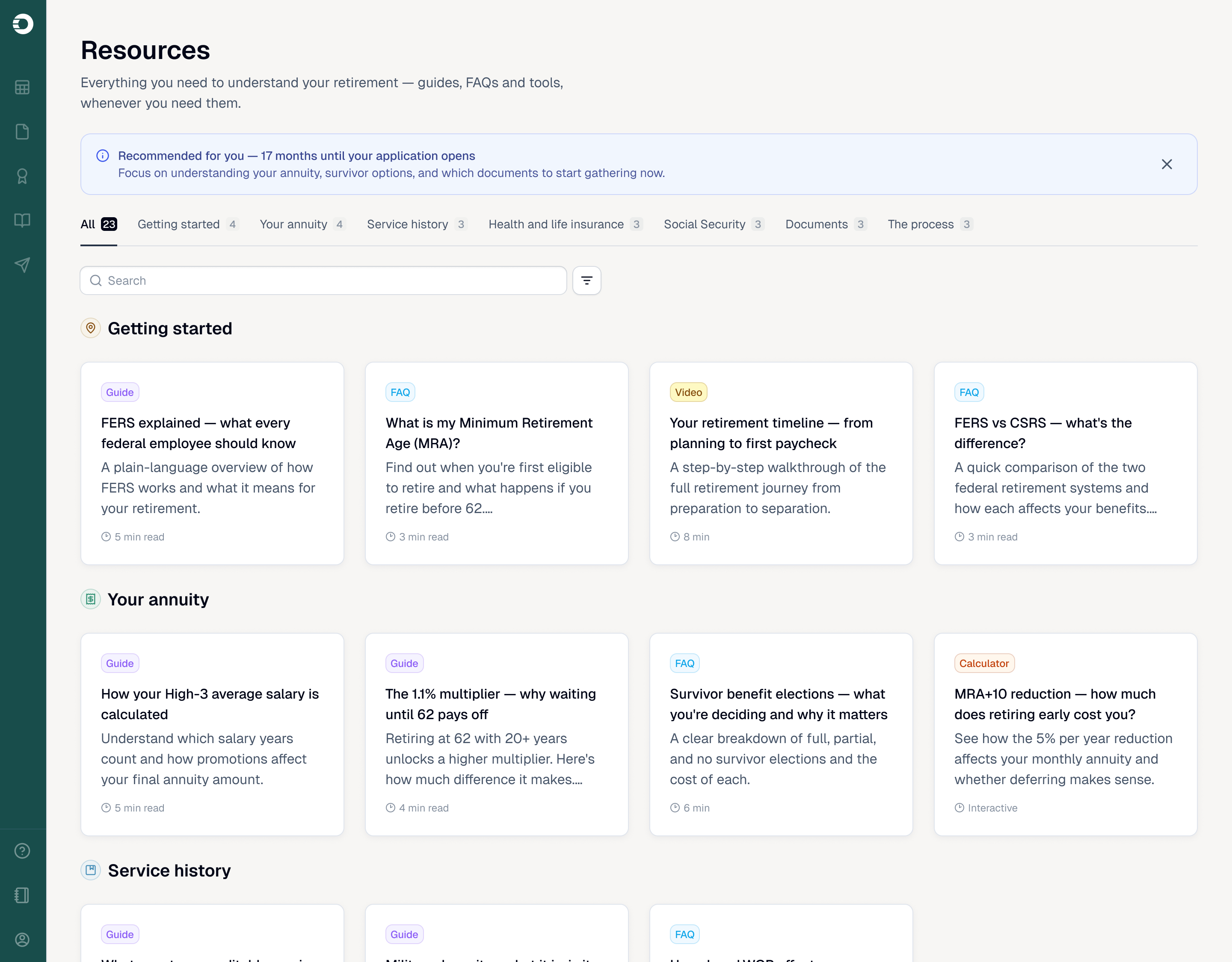Open MRA+10 reduction calculator card

[1066, 735]
